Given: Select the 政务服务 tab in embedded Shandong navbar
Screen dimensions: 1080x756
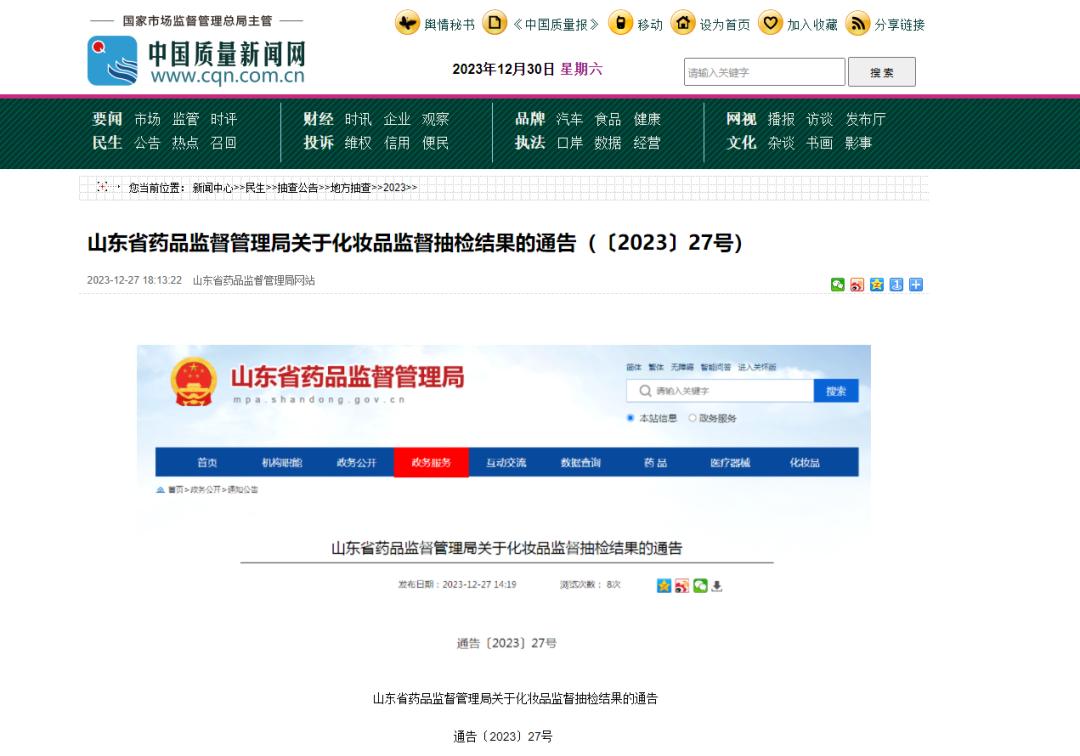Looking at the screenshot, I should pos(431,462).
